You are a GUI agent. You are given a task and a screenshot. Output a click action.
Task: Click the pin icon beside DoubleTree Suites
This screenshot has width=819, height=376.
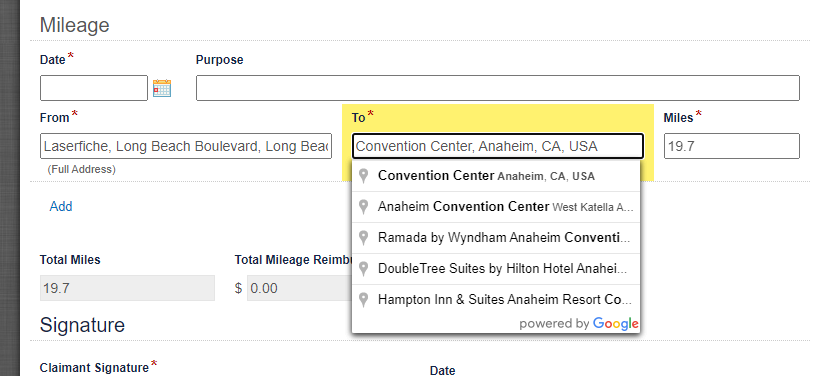364,269
